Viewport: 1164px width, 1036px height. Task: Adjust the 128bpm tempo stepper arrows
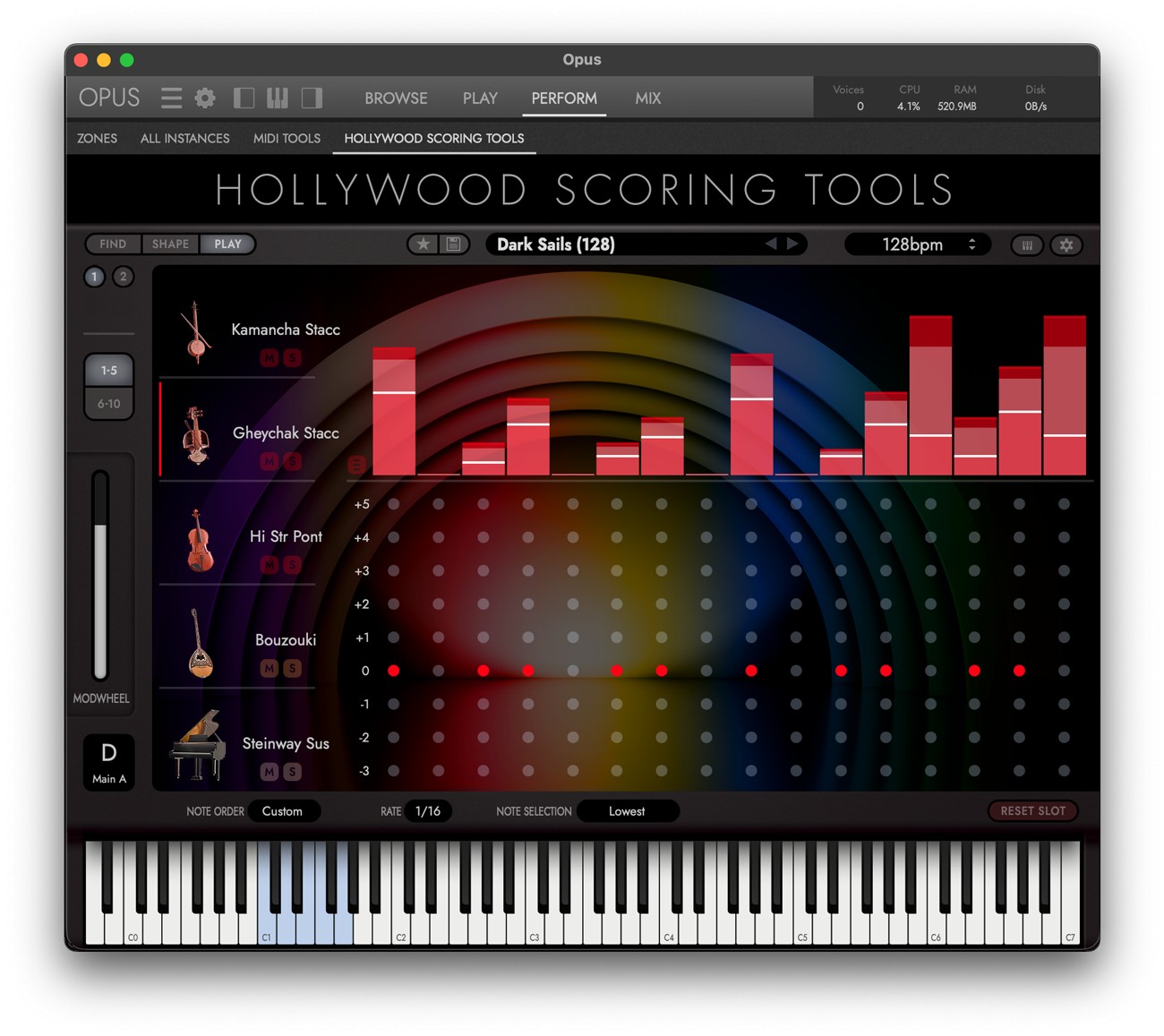(x=972, y=244)
